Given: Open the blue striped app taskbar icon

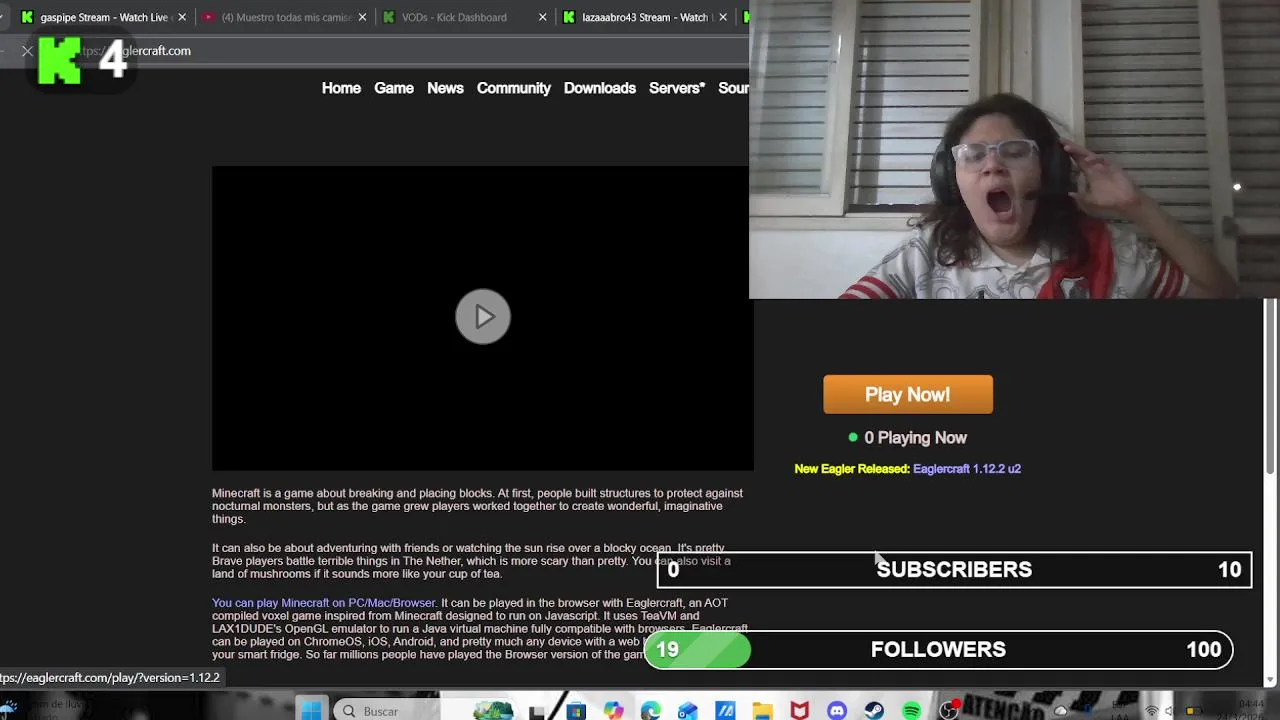Looking at the screenshot, I should tap(725, 711).
